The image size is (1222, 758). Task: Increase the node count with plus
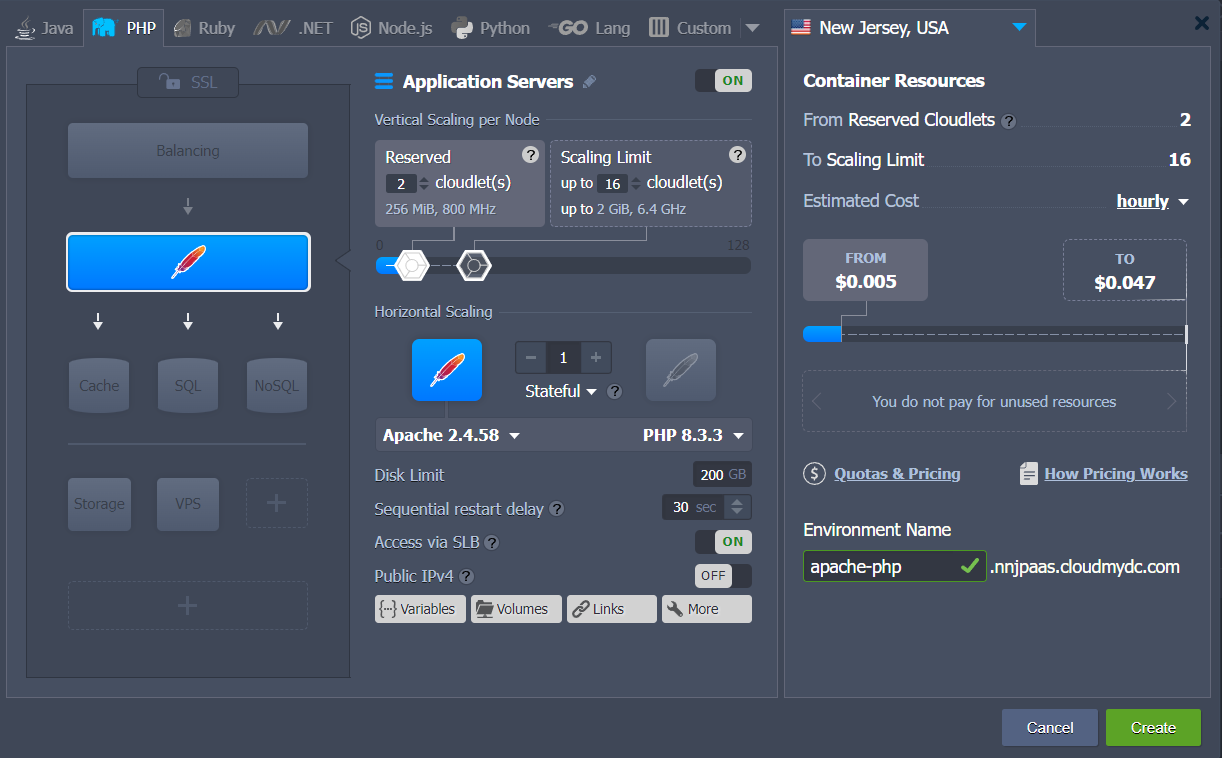(596, 358)
